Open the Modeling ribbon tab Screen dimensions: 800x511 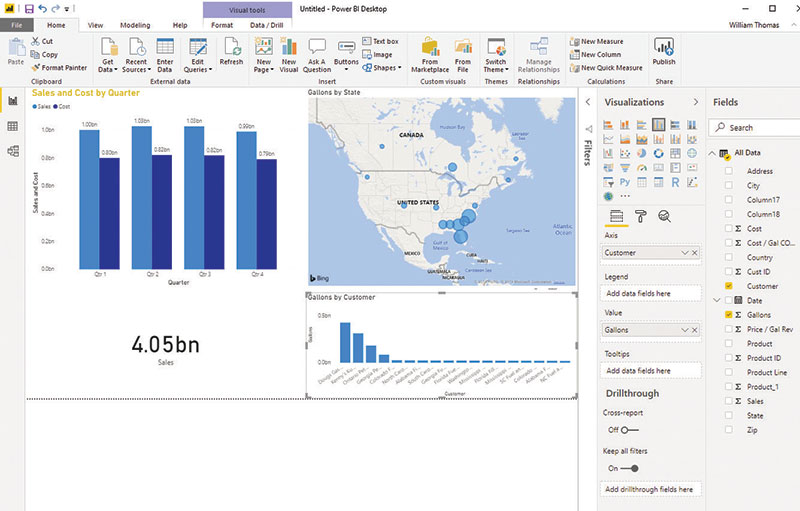coord(135,24)
